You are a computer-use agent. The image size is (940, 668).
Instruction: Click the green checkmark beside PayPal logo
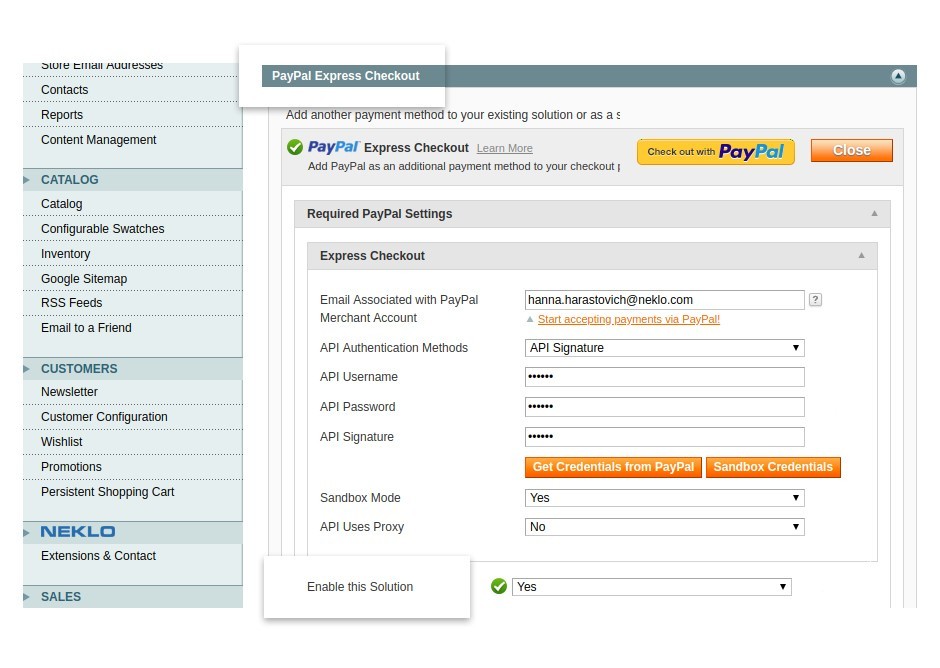click(294, 147)
